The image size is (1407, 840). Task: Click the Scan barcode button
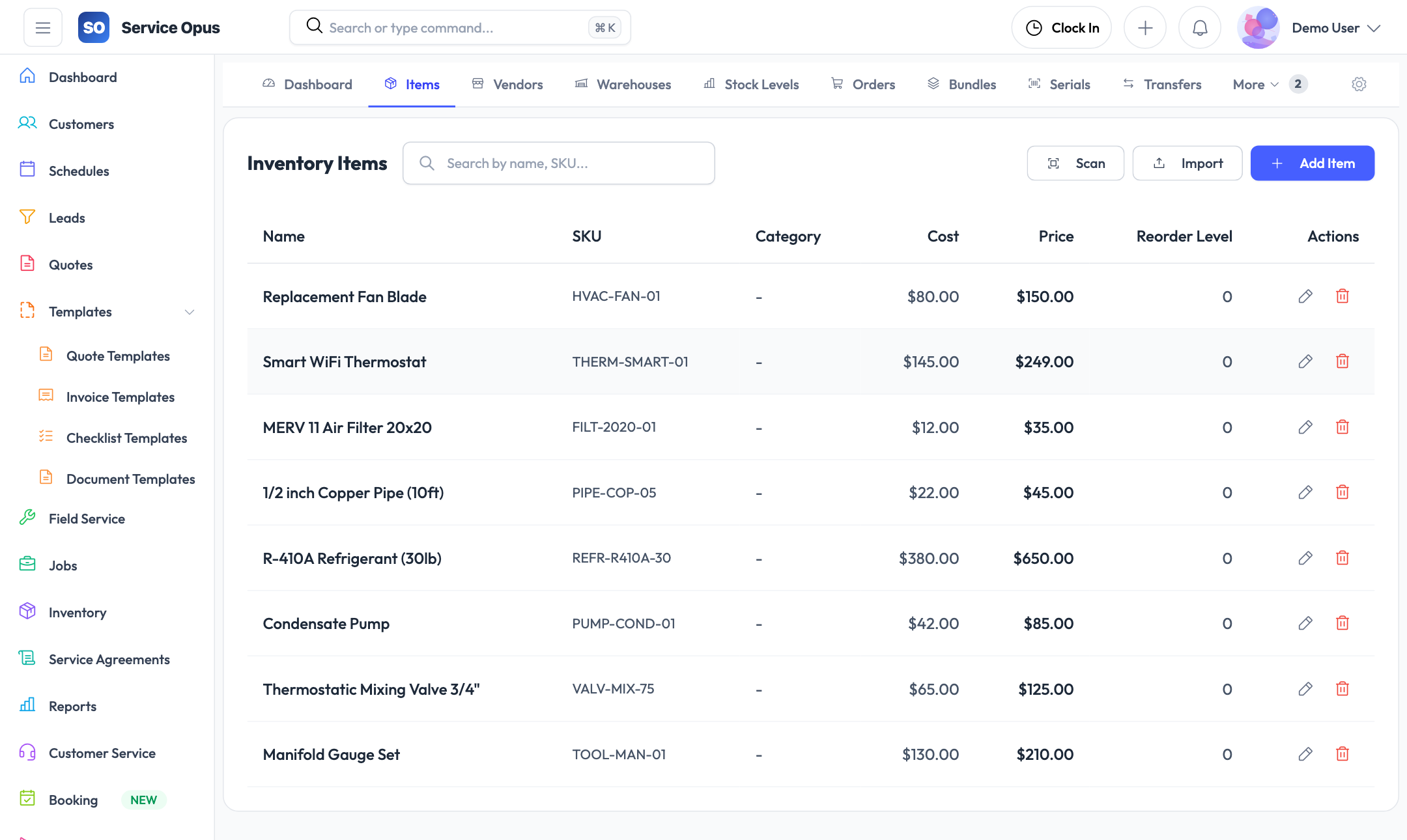coord(1075,163)
